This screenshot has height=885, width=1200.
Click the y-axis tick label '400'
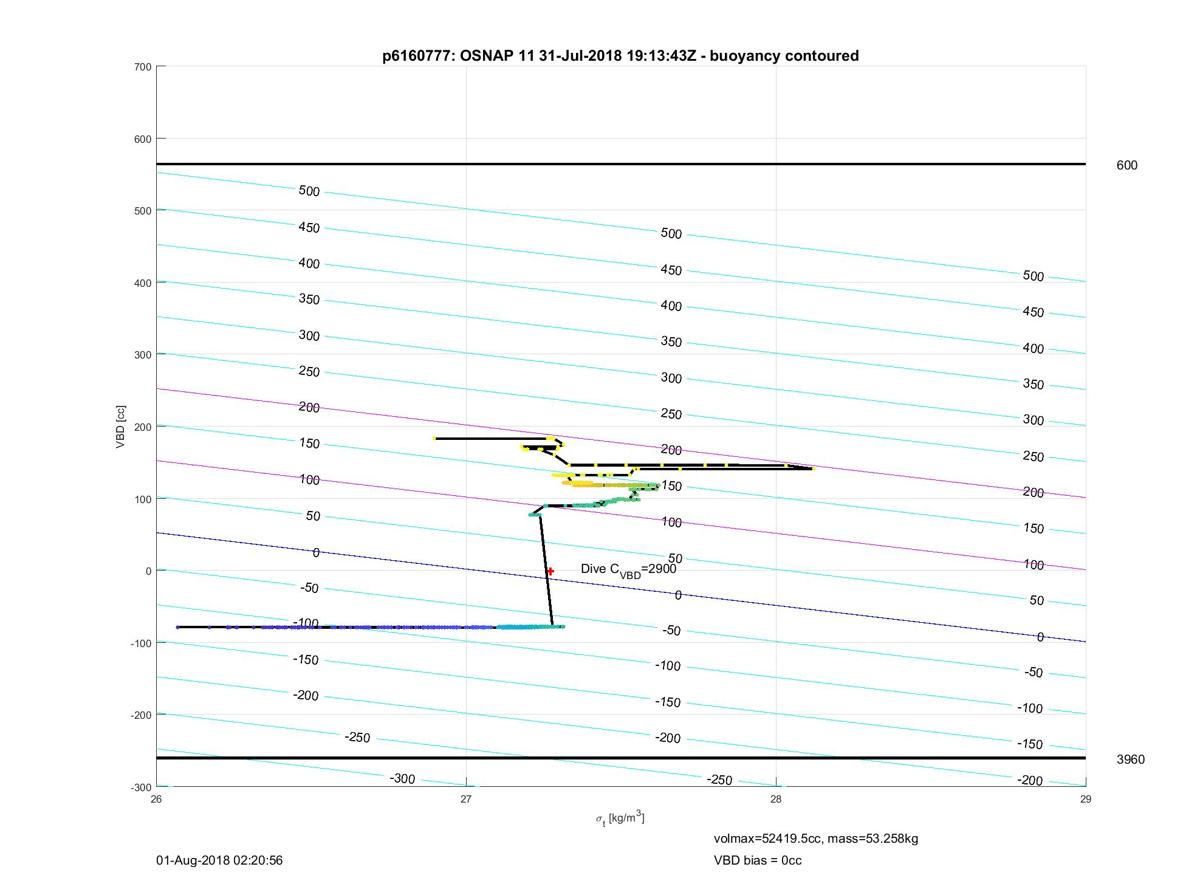pos(142,283)
